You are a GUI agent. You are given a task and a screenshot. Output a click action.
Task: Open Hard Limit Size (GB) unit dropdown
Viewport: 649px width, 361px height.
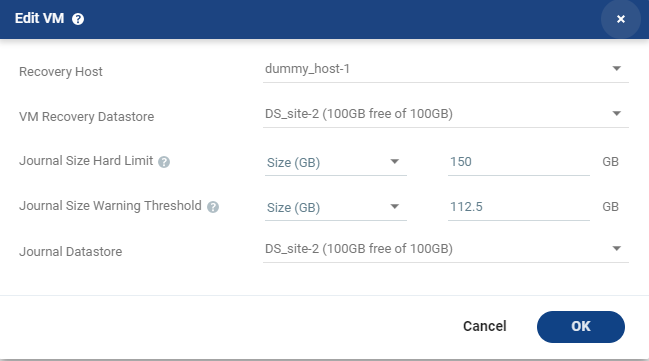335,162
